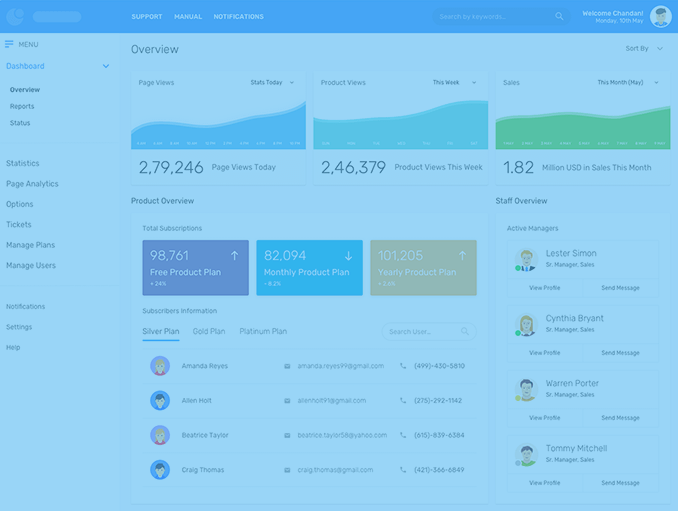Expand the Sort By dropdown
This screenshot has height=511, width=678.
644,49
